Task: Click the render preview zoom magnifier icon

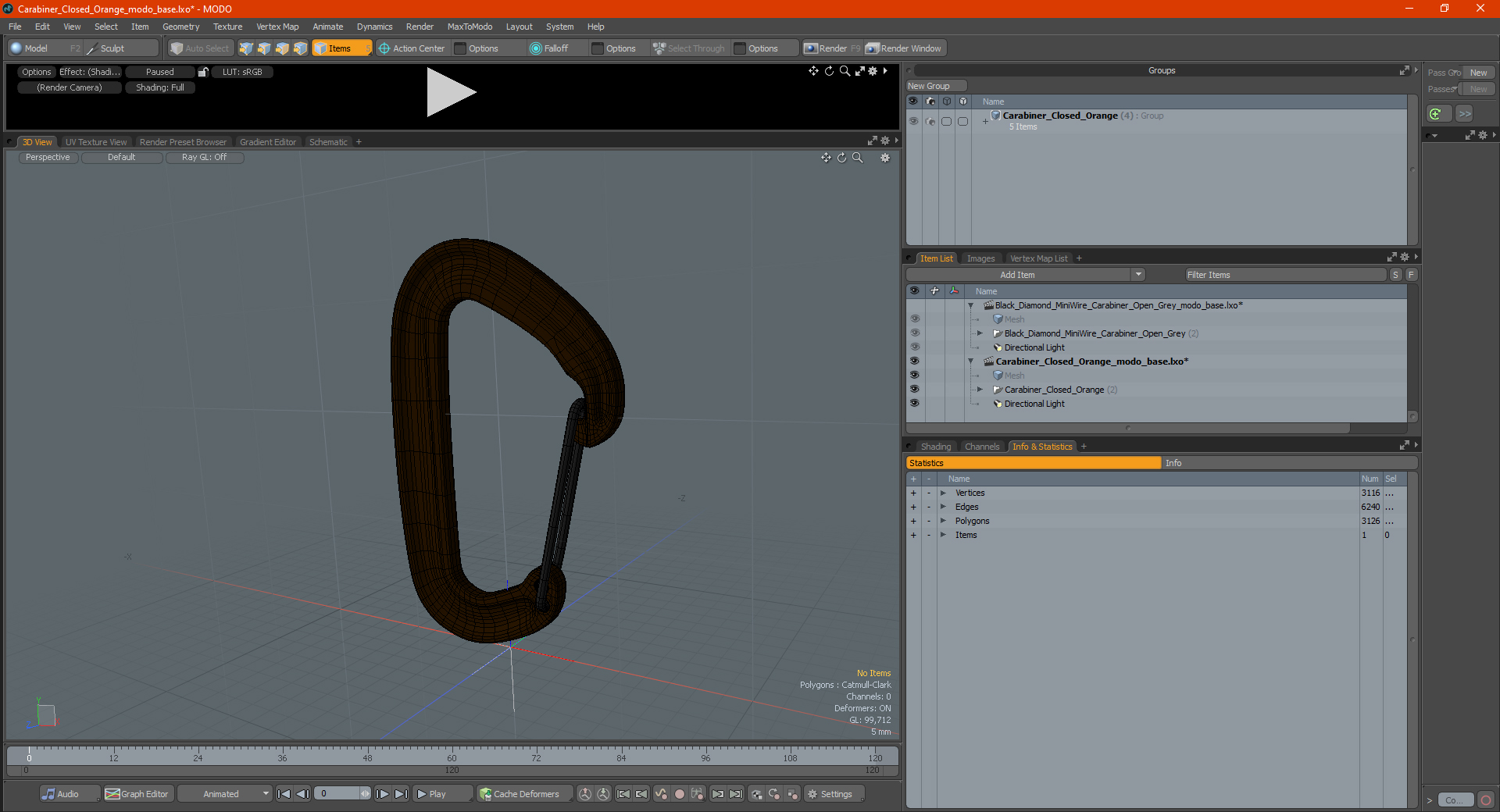Action: point(845,71)
